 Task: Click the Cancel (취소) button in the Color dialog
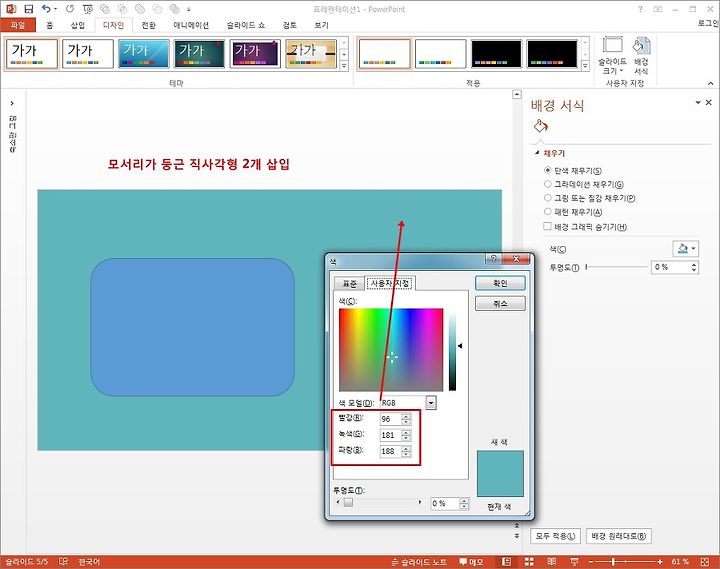[500, 304]
